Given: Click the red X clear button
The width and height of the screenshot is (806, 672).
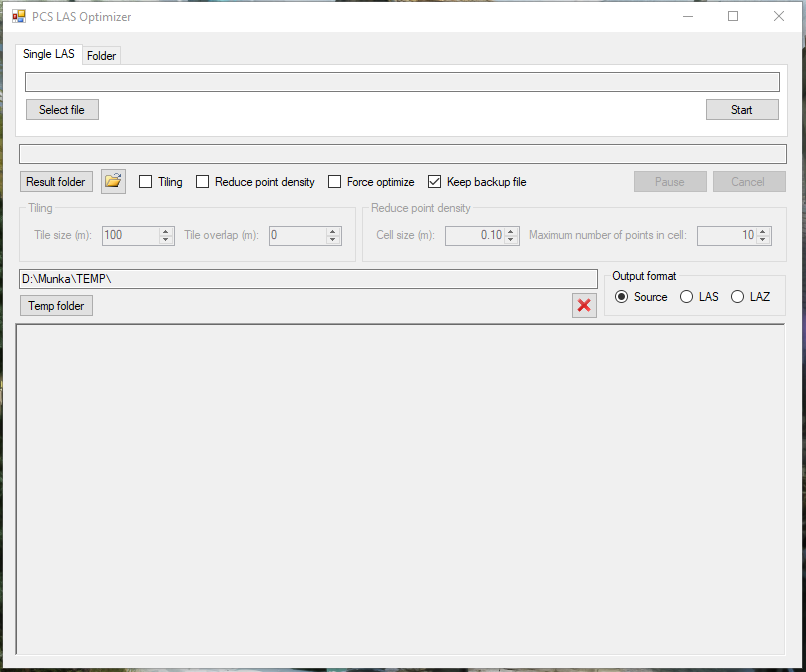Looking at the screenshot, I should coord(584,305).
